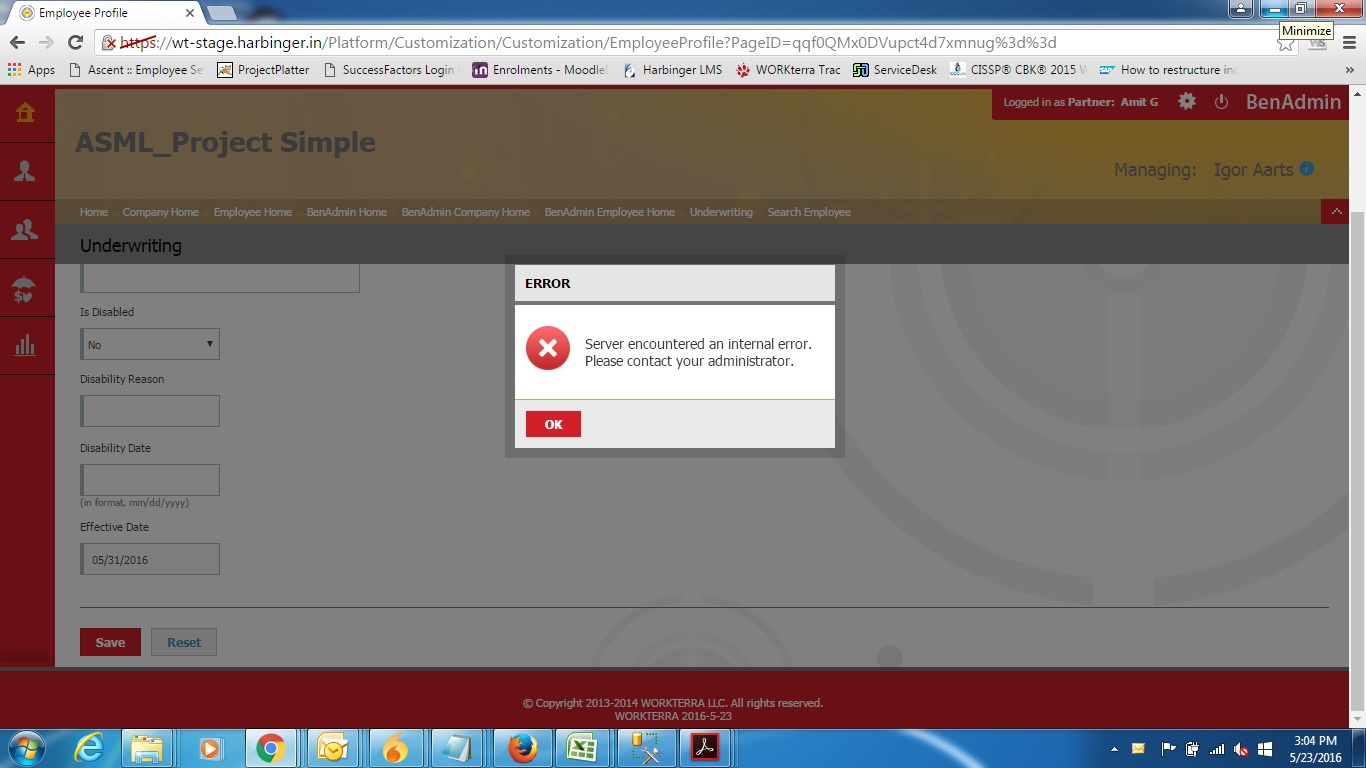1366x768 pixels.
Task: Collapse the breadcrumb bar with the chevron
Action: coord(1335,212)
